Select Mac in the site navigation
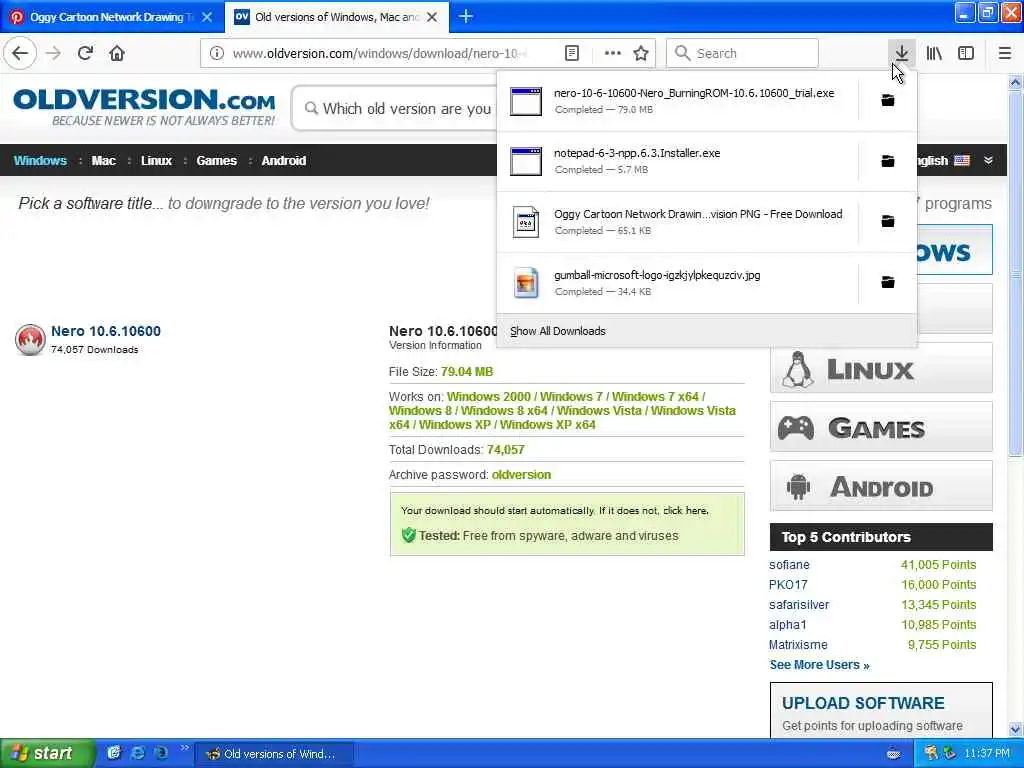Image resolution: width=1024 pixels, height=768 pixels. pos(103,161)
